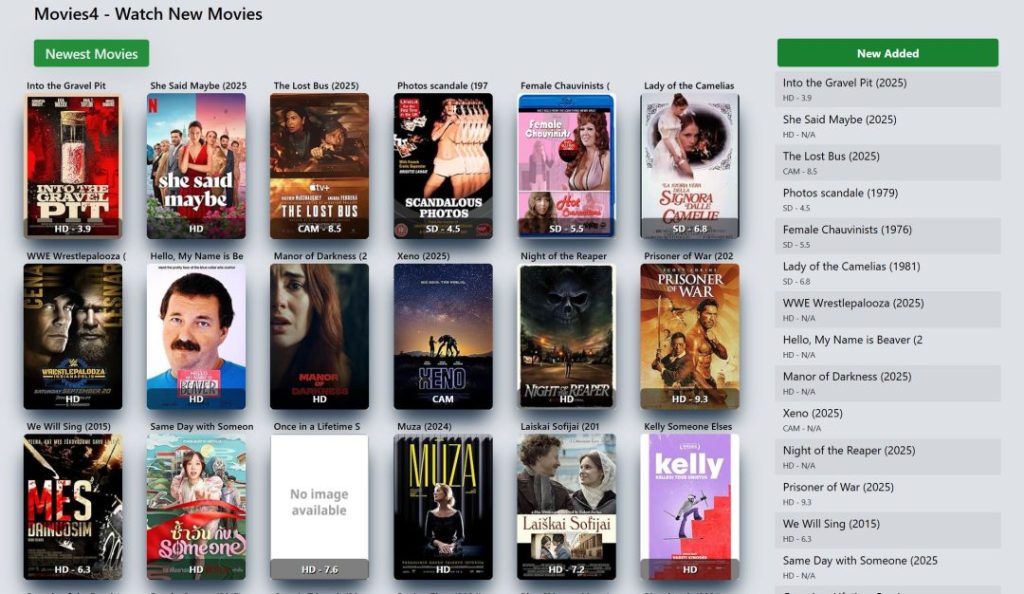Open Lady of the Camelias poster
The image size is (1024, 594).
(x=690, y=166)
